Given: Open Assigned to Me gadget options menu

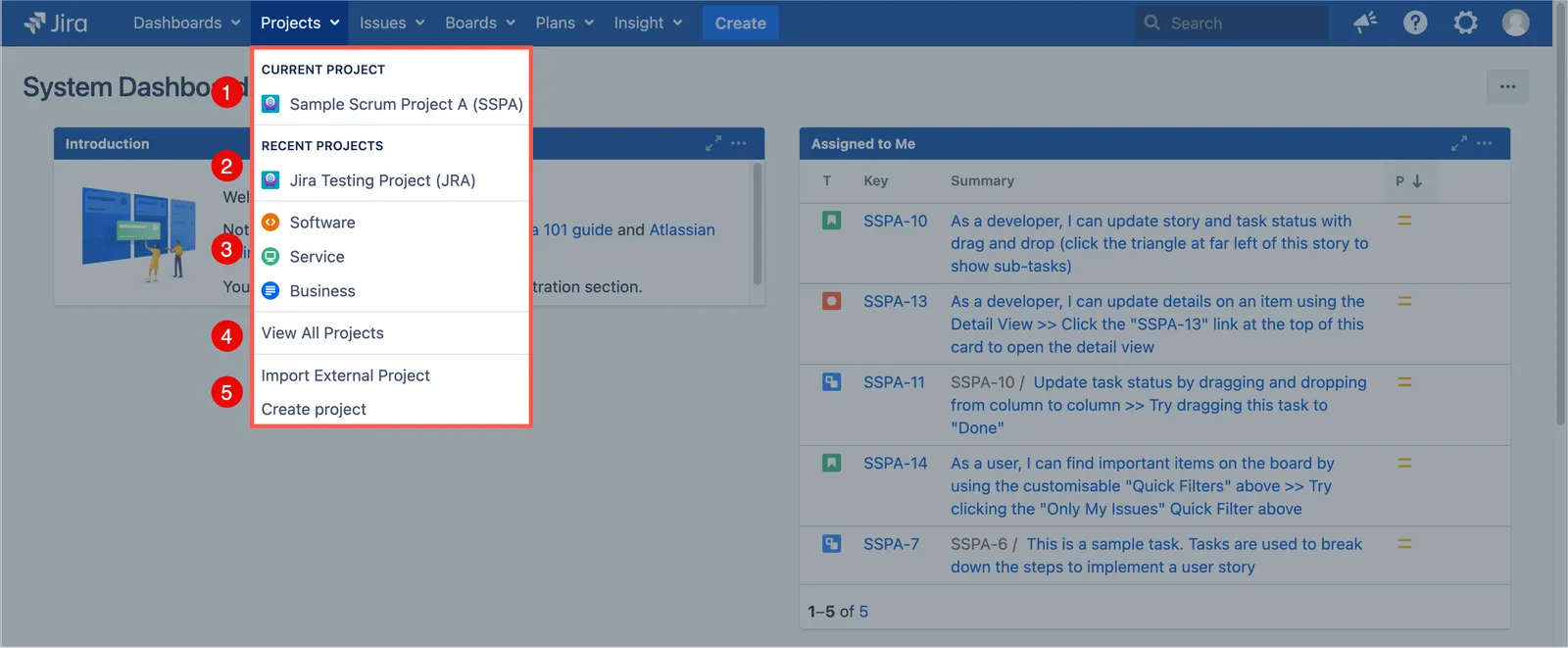Looking at the screenshot, I should tap(1485, 143).
